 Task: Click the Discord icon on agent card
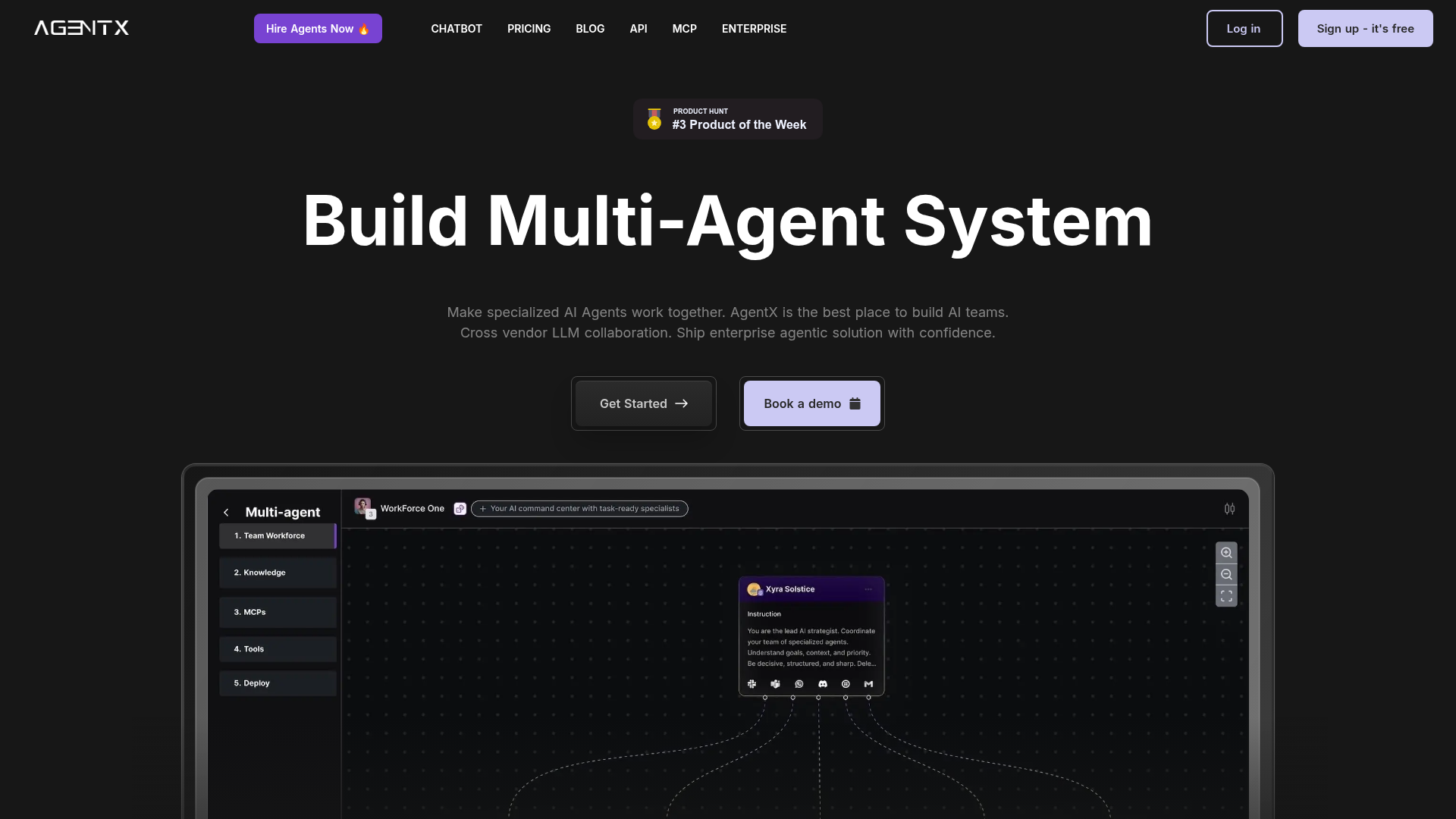click(x=823, y=684)
